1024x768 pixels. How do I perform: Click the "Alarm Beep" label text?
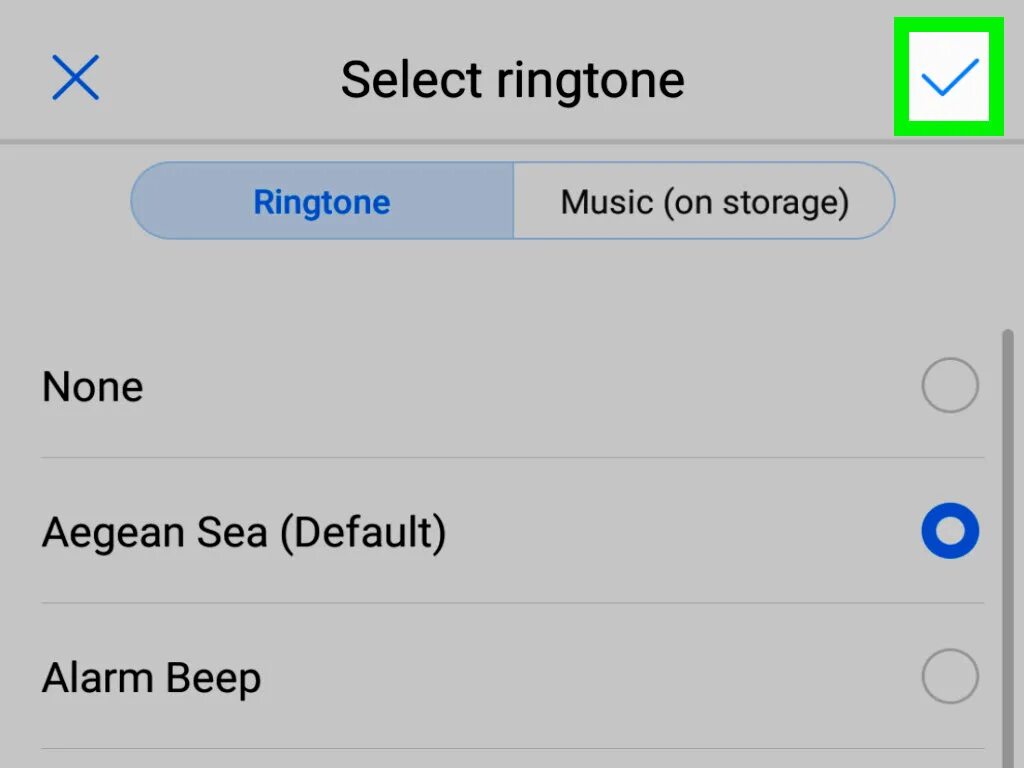152,678
